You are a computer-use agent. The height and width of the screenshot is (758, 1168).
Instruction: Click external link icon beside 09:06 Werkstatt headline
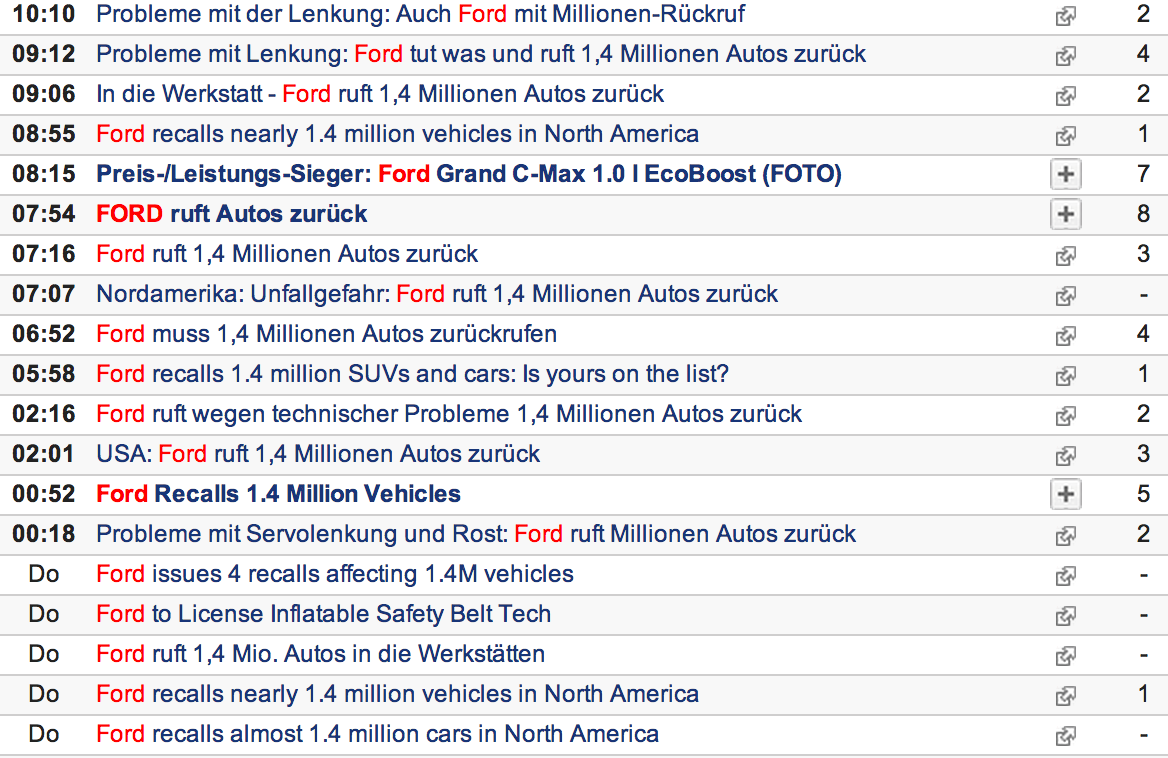pyautogui.click(x=1066, y=96)
